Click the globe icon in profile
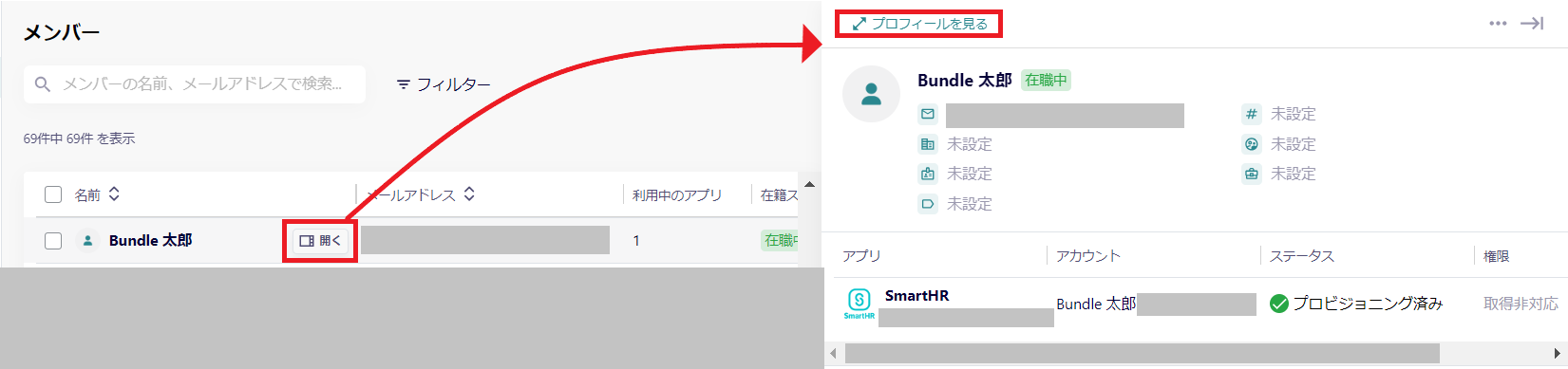This screenshot has height=369, width=1568. [x=1252, y=144]
